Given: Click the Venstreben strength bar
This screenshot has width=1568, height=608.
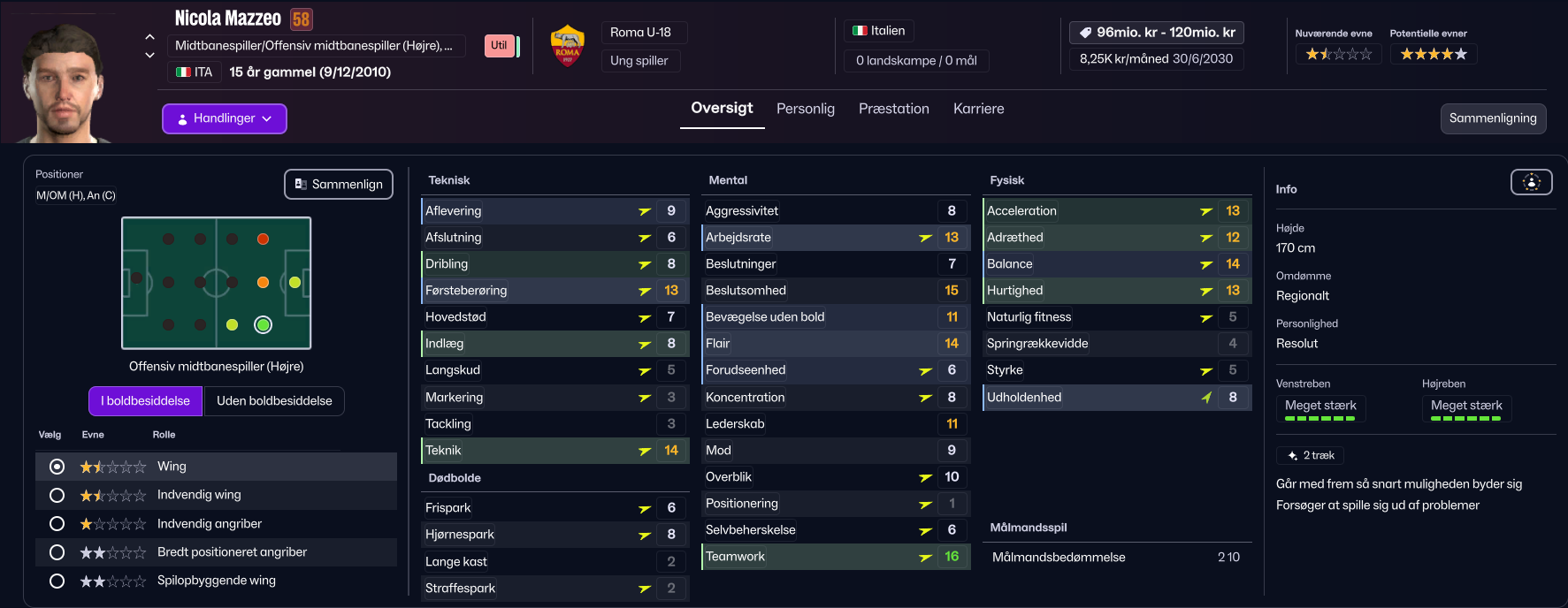Looking at the screenshot, I should click(x=1319, y=418).
